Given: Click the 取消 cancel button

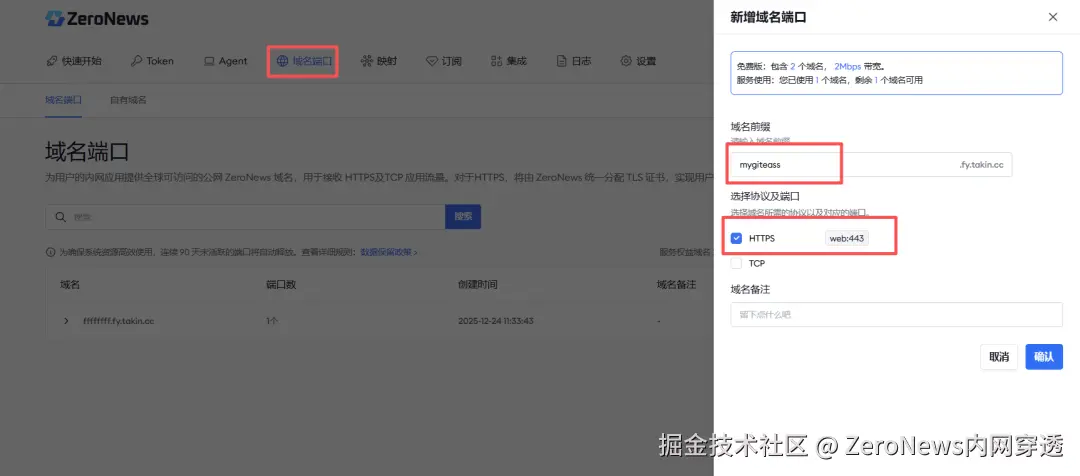Looking at the screenshot, I should click(999, 357).
